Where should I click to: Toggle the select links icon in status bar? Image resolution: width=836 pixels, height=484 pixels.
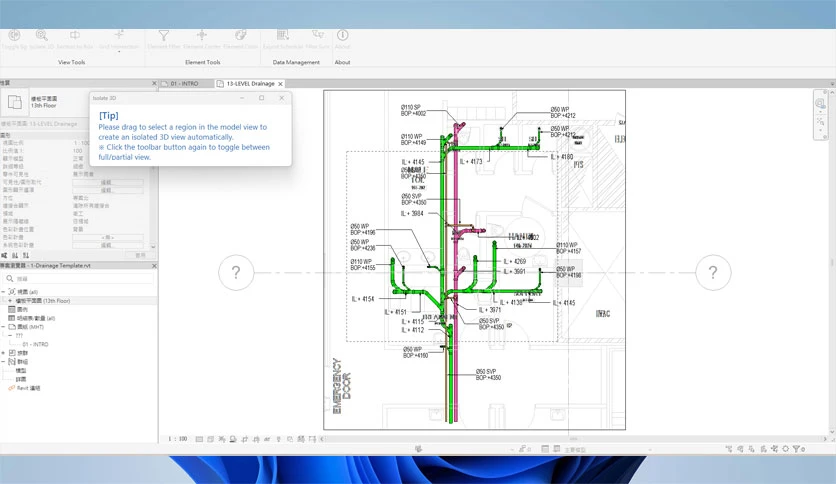coord(729,449)
